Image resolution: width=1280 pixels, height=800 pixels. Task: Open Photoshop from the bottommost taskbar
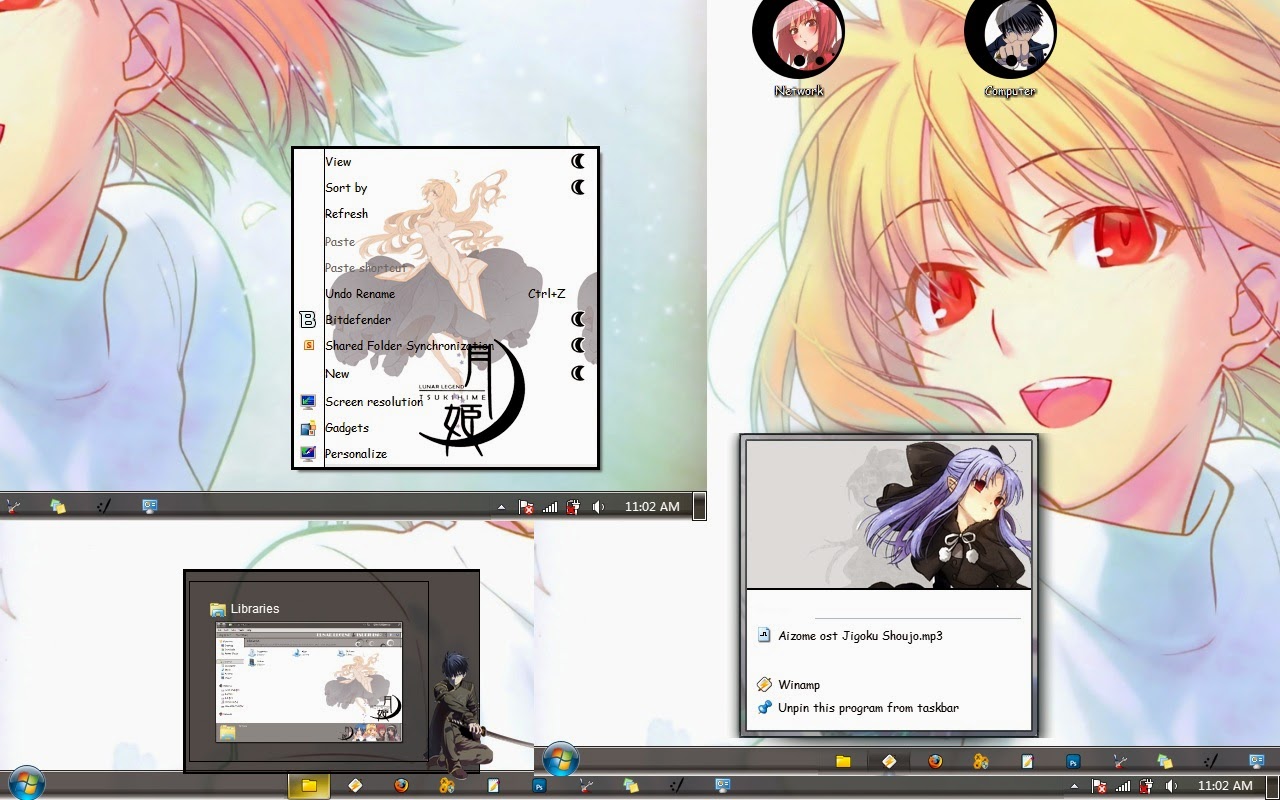pyautogui.click(x=539, y=786)
